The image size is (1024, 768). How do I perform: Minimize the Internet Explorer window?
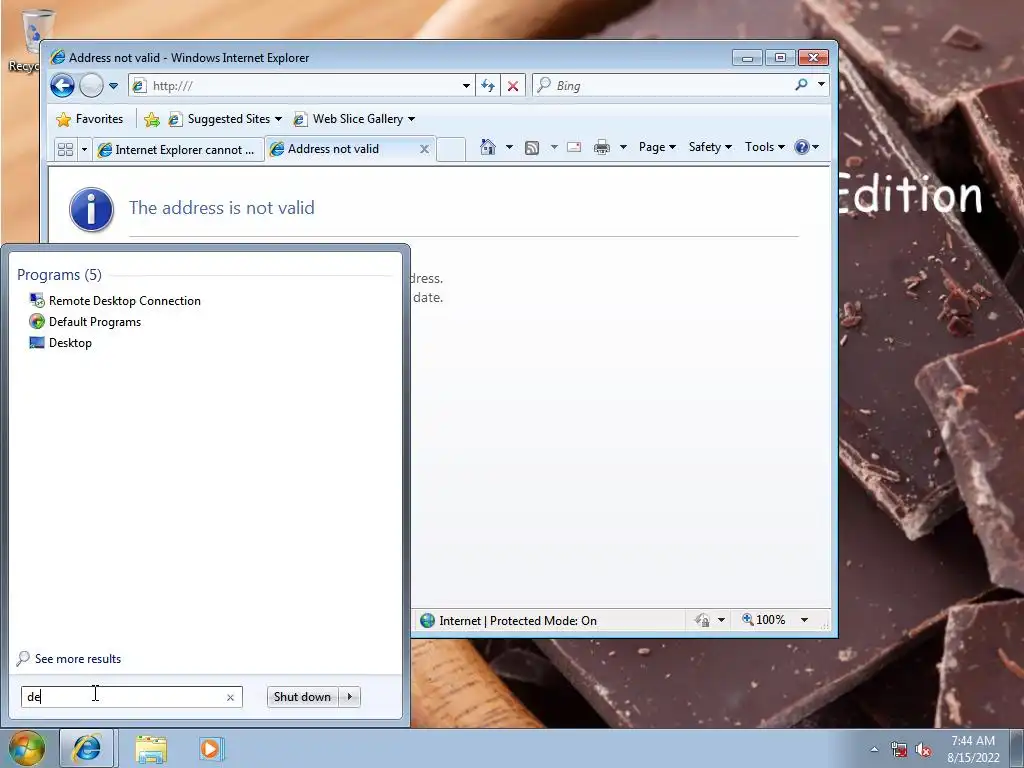(x=748, y=58)
